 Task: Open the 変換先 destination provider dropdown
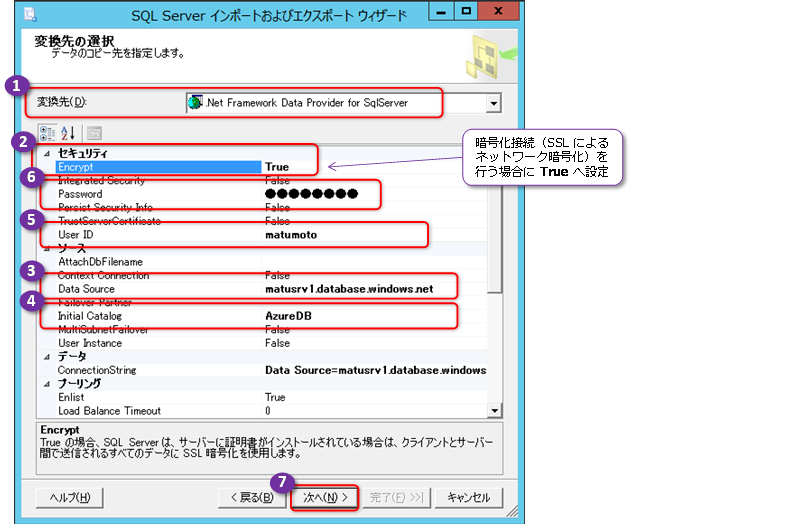(493, 103)
